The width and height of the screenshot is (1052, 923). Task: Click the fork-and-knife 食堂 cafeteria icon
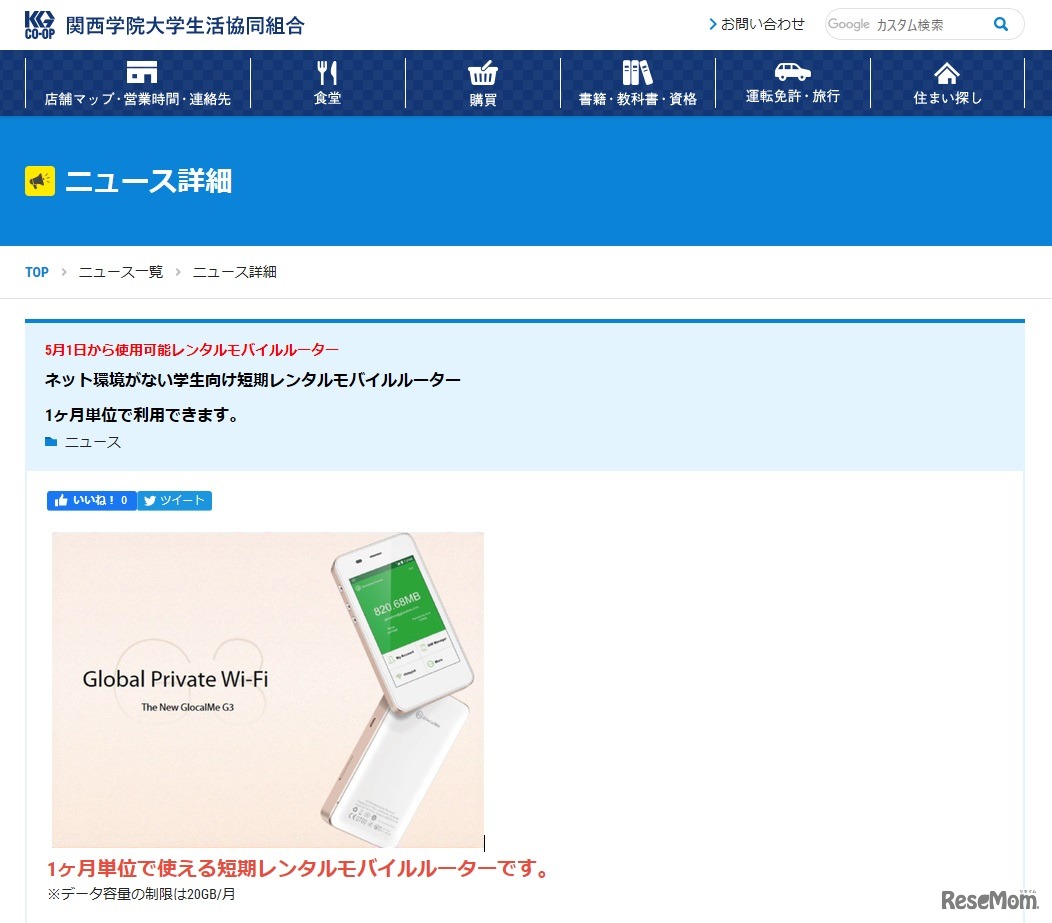tap(327, 72)
